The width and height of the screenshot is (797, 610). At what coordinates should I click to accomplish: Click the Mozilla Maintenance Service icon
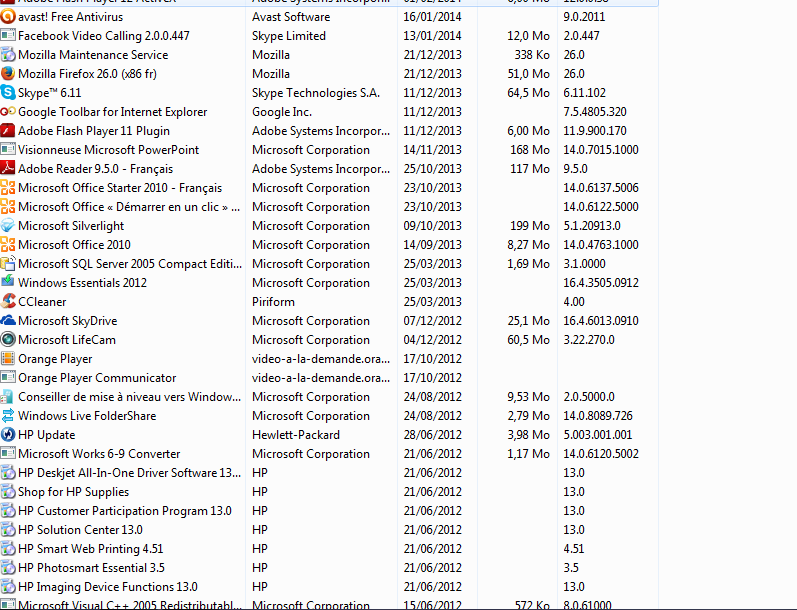8,54
